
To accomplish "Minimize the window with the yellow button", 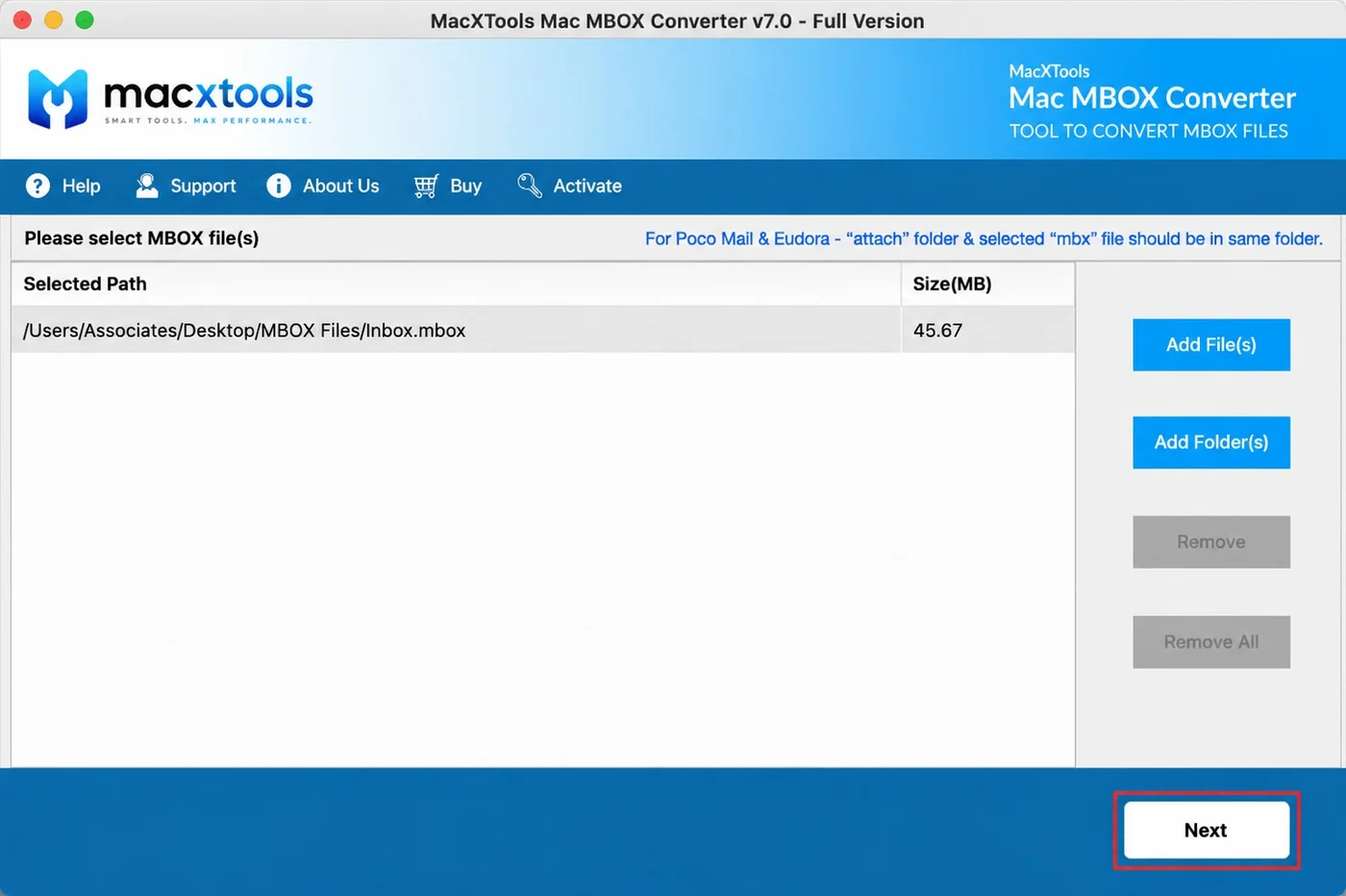I will (x=54, y=20).
